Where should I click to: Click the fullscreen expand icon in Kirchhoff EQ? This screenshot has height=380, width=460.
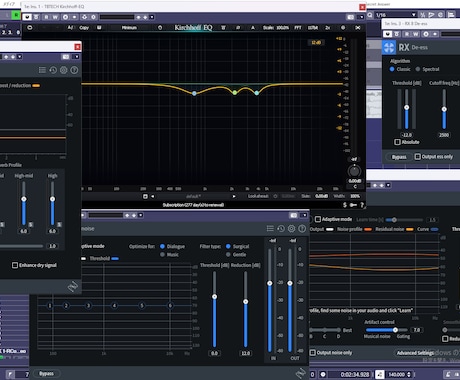(x=358, y=28)
